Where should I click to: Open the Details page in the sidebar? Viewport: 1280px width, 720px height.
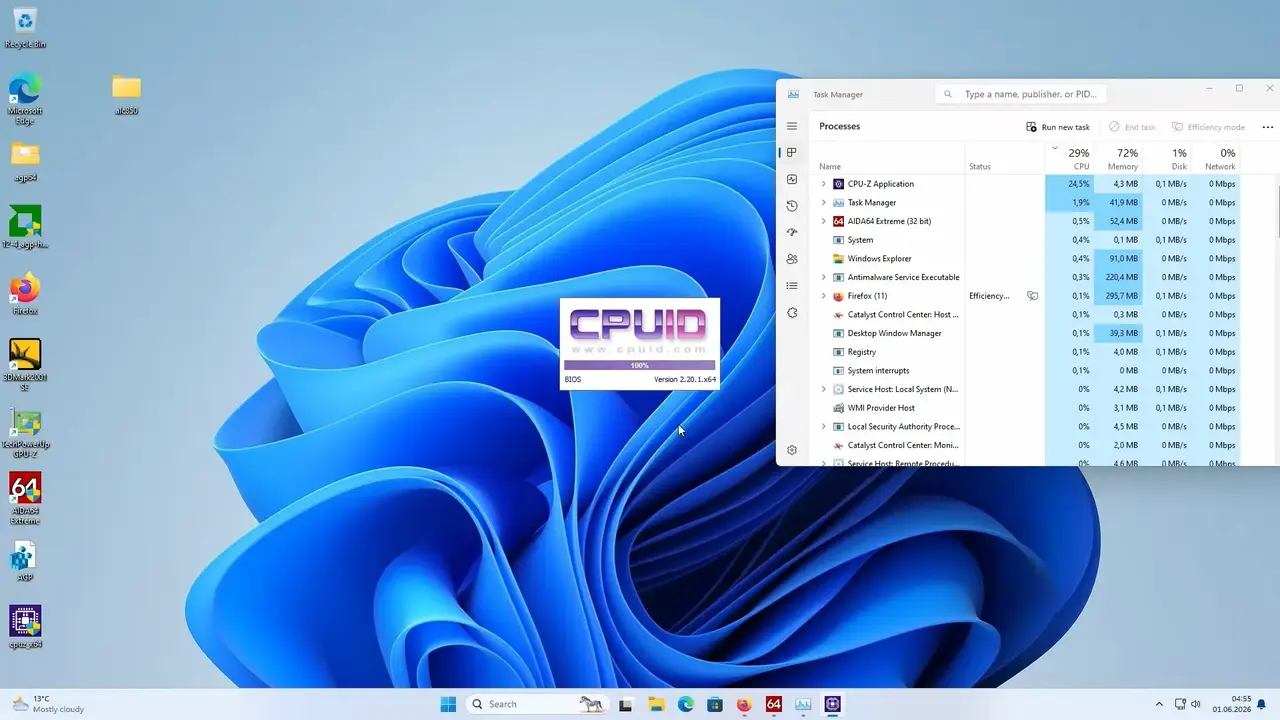792,286
